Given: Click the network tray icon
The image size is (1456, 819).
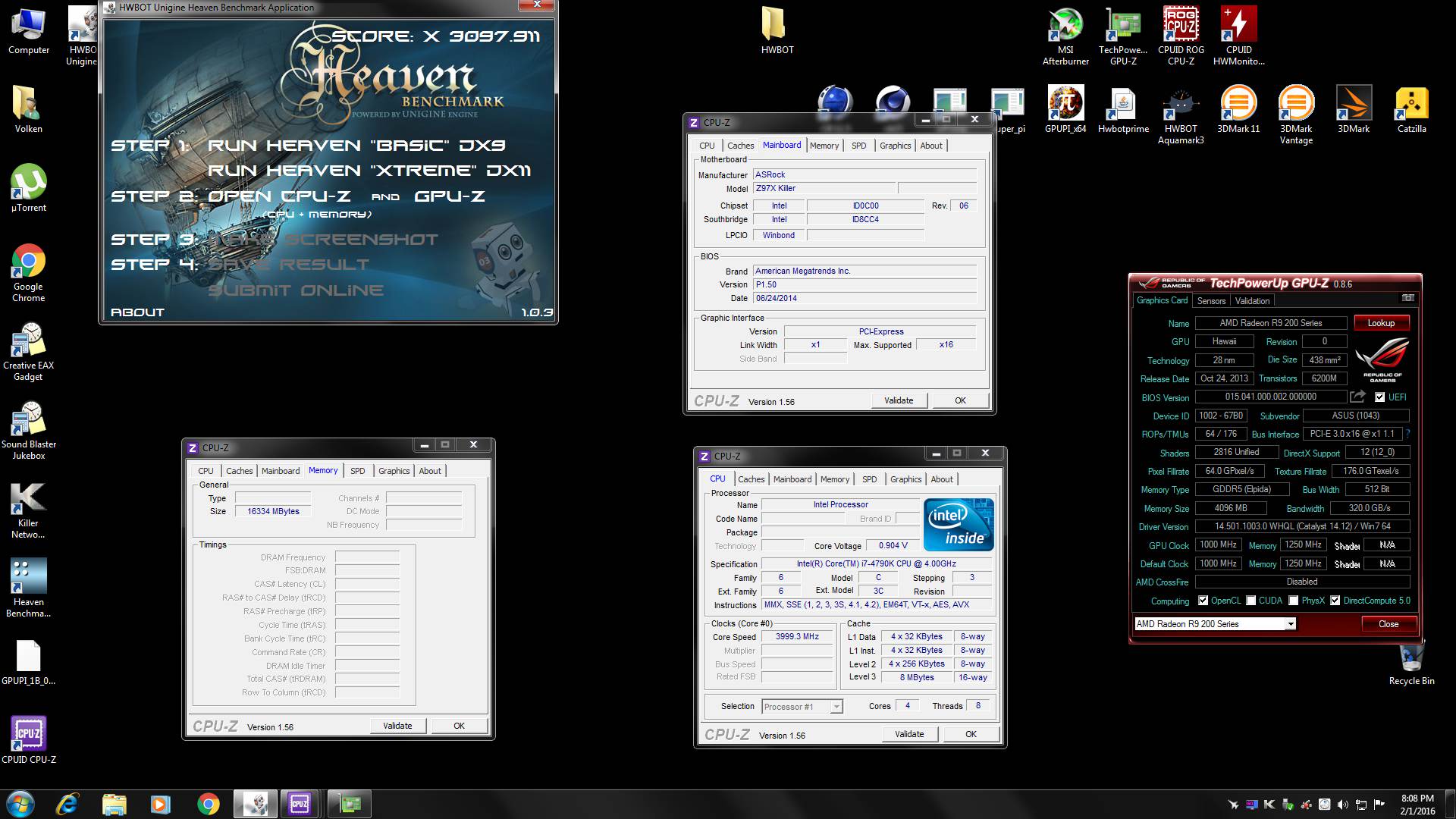Looking at the screenshot, I should click(1361, 804).
